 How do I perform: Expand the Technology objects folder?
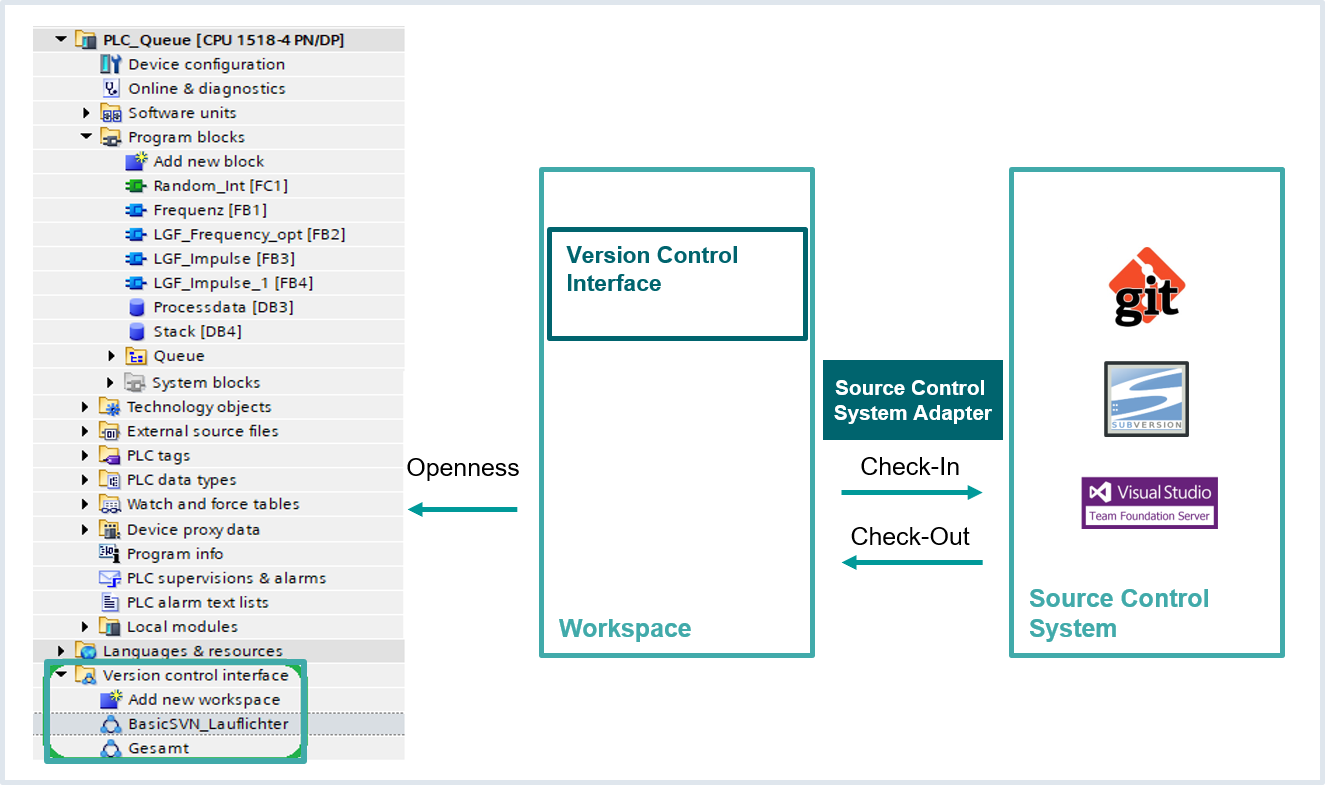click(x=86, y=407)
